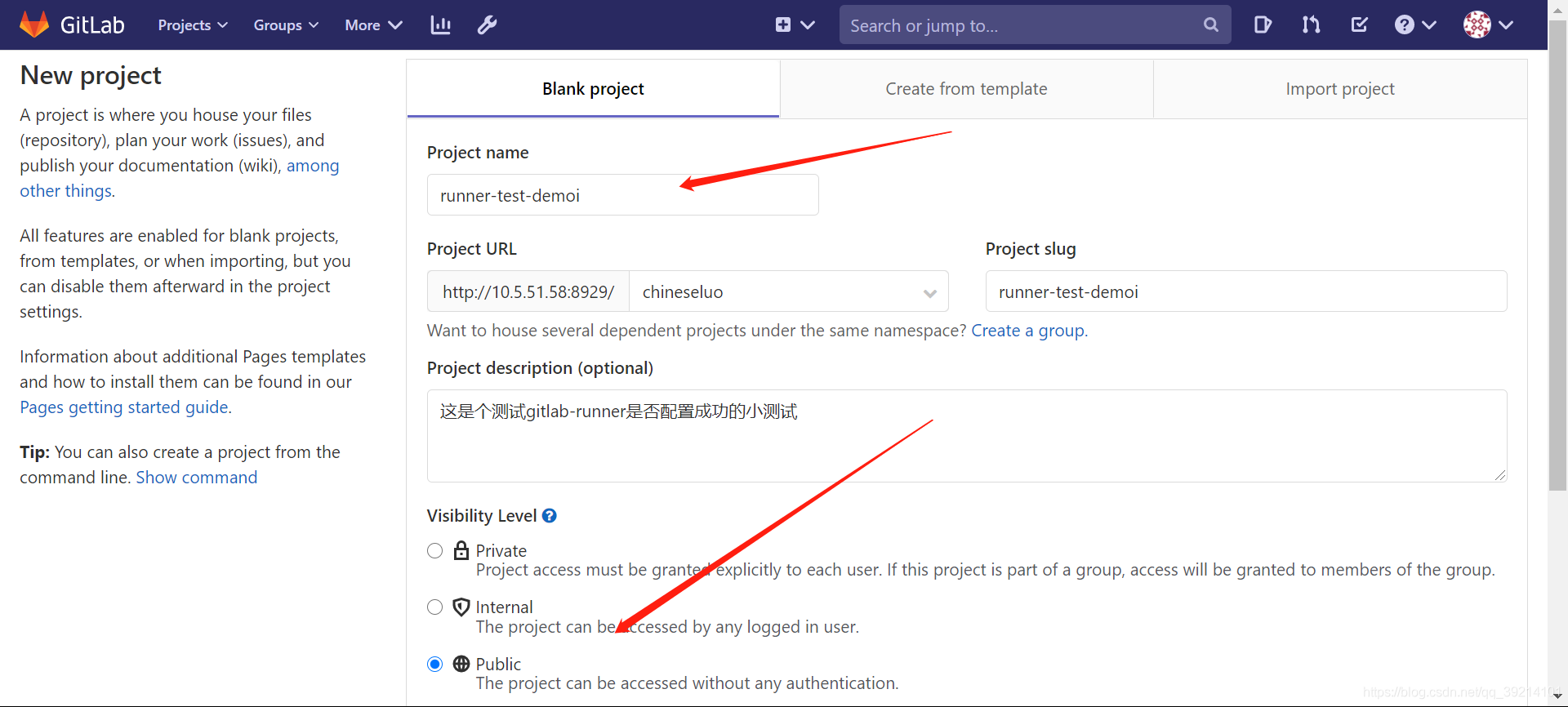
Task: Open the Help question-mark menu
Action: pyautogui.click(x=1415, y=24)
